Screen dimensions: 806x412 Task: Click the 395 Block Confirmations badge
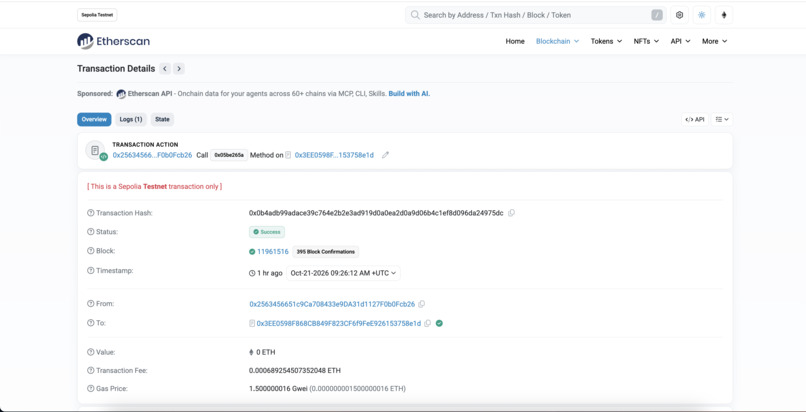tap(326, 252)
